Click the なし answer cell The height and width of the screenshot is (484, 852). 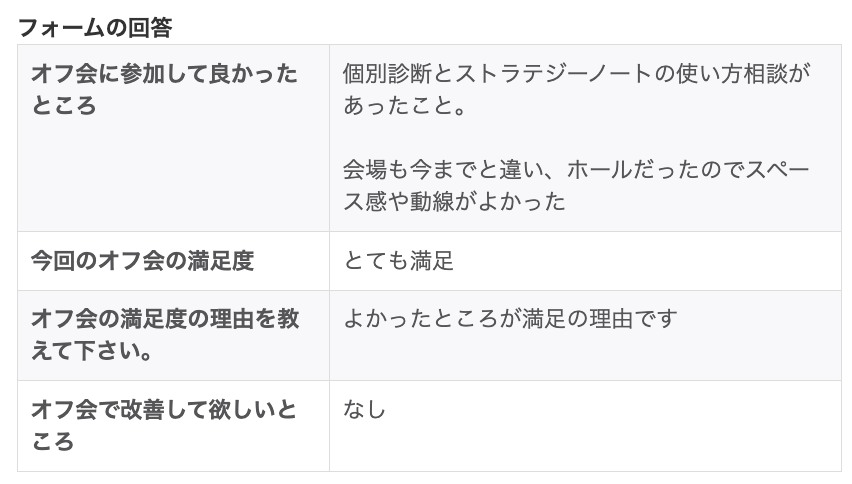point(364,409)
